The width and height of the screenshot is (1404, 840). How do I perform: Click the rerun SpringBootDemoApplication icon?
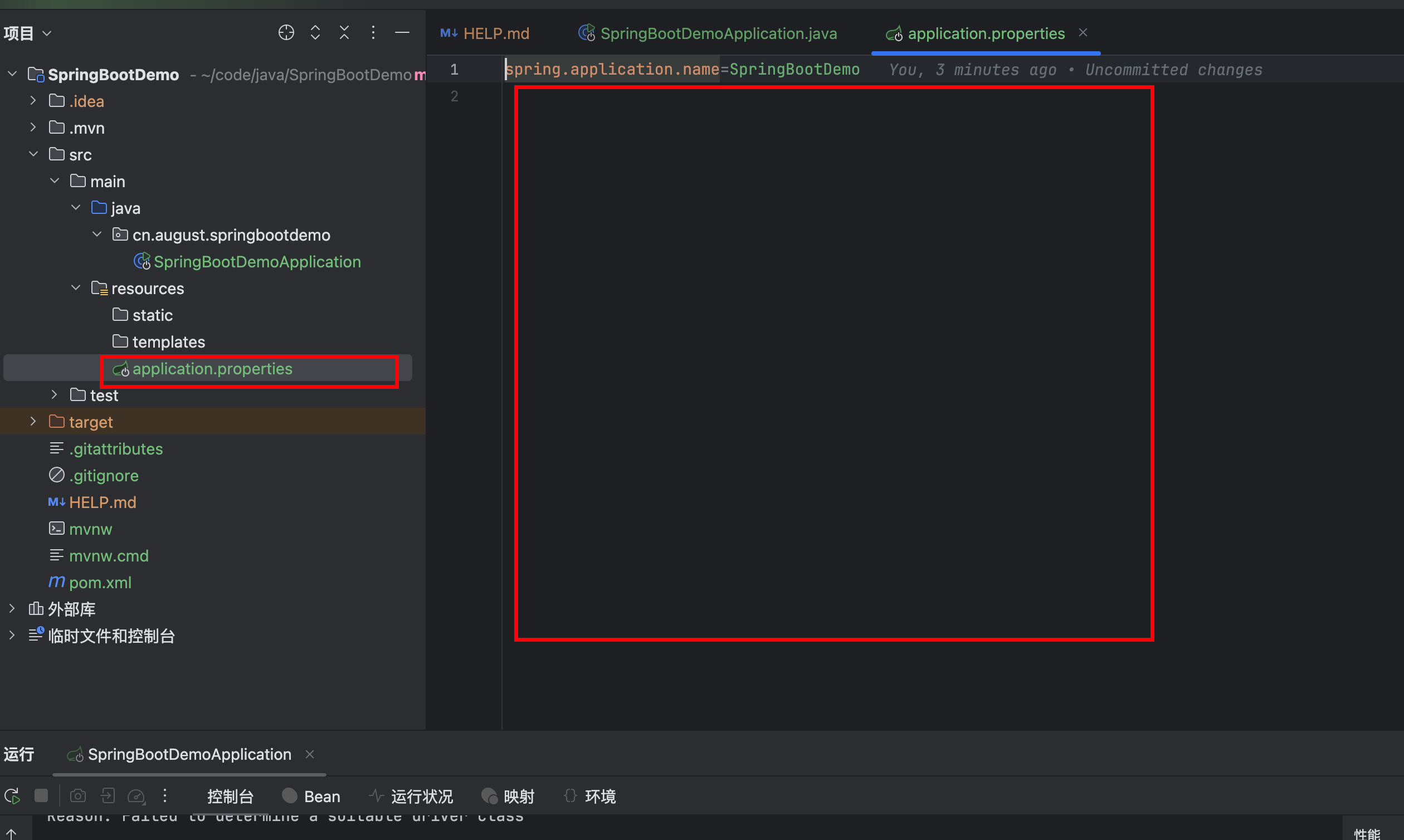[x=12, y=796]
